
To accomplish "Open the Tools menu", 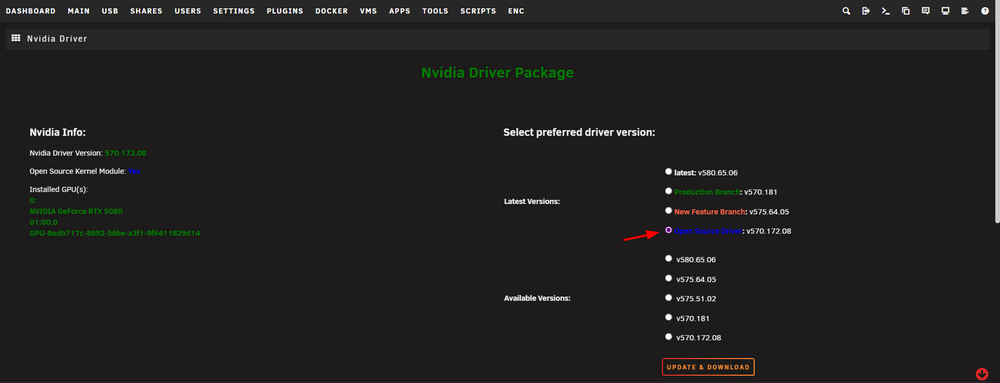I will pyautogui.click(x=435, y=11).
